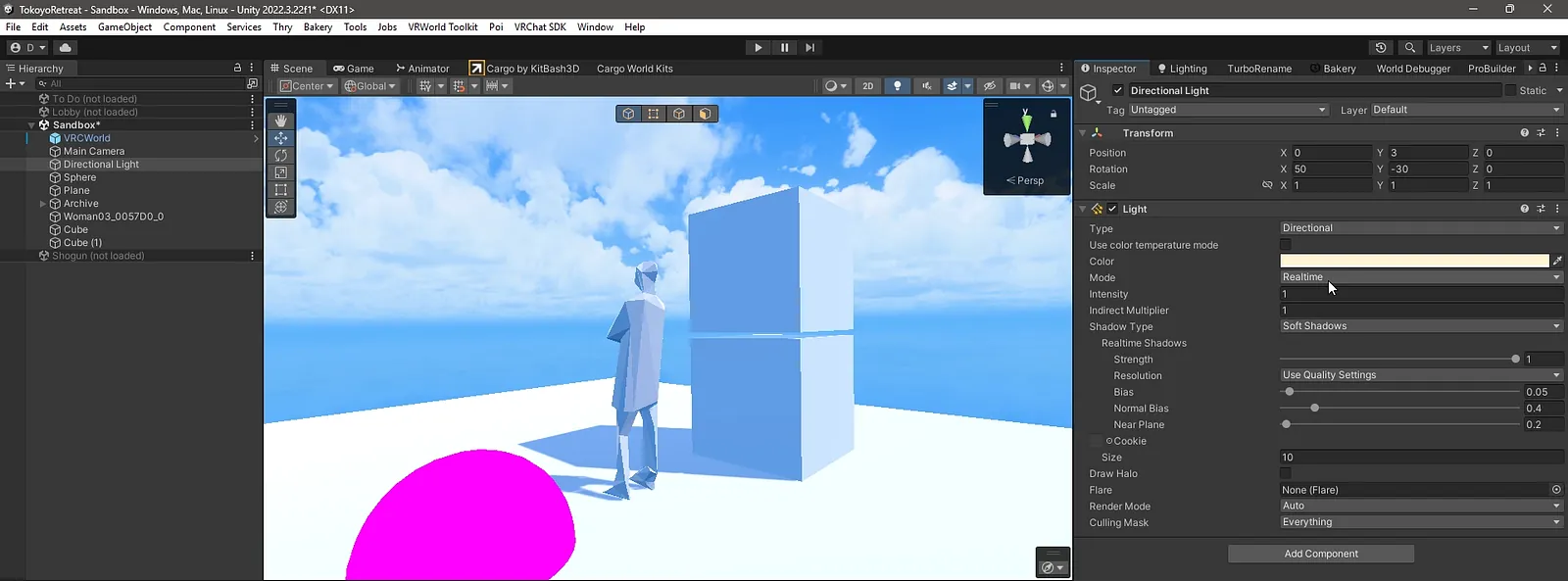Disable the Light component checkbox
The width and height of the screenshot is (1568, 581).
coord(1112,209)
